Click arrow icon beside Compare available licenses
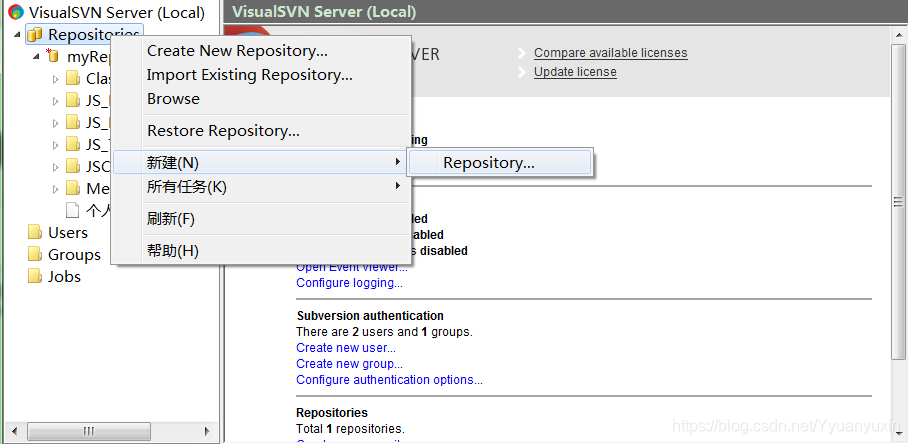Image resolution: width=909 pixels, height=444 pixels. (523, 53)
